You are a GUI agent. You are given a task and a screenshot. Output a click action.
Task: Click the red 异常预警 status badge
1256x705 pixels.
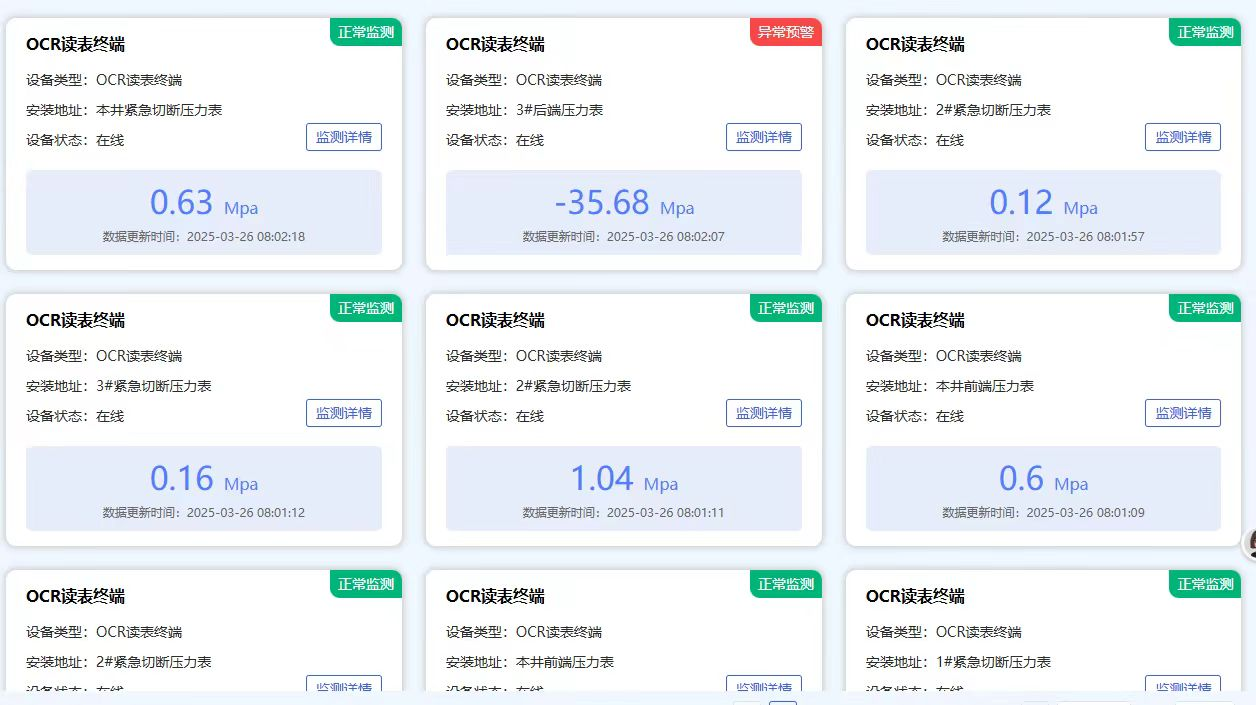tap(785, 32)
